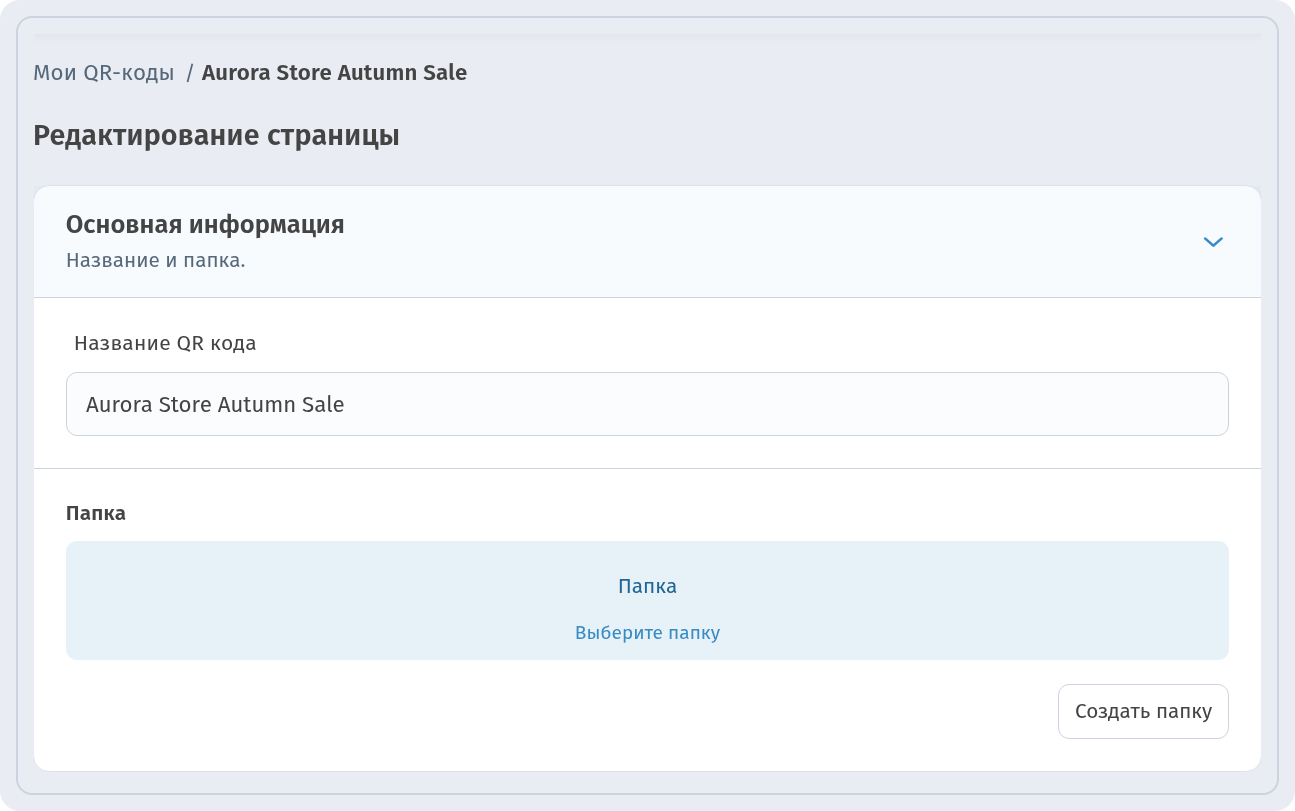Edit the Название QR кода input field
This screenshot has width=1295, height=811.
647,404
